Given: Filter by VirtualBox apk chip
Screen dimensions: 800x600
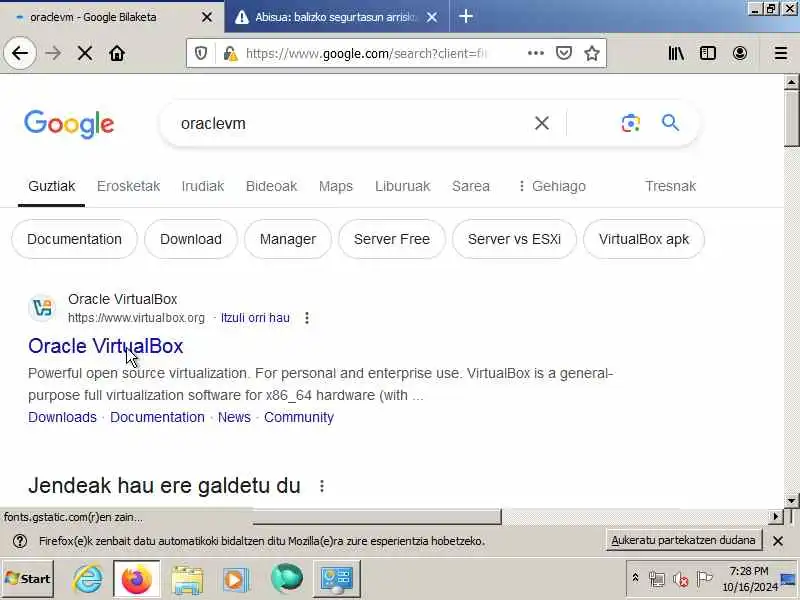Looking at the screenshot, I should (644, 239).
